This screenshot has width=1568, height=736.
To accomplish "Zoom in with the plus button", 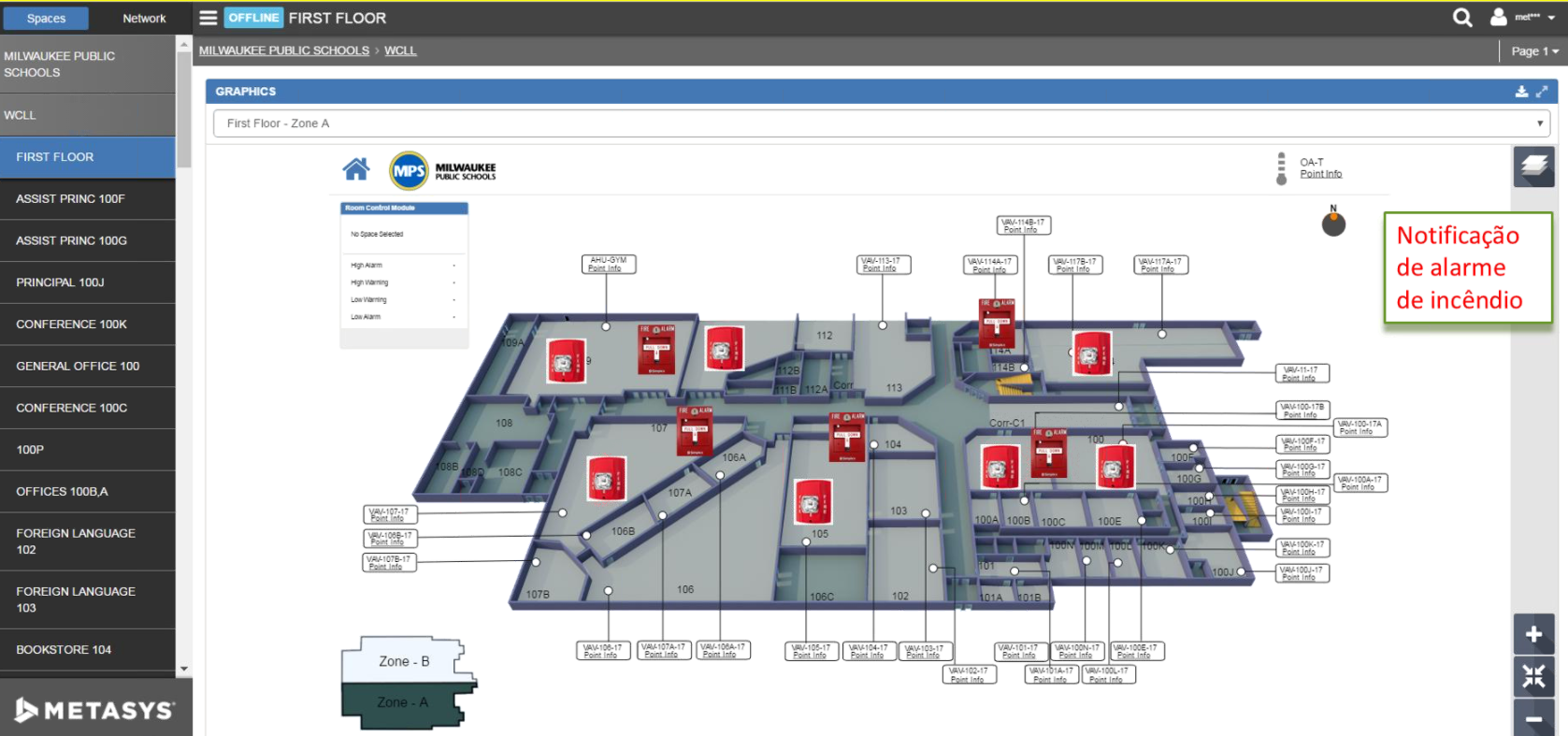I will (1533, 635).
